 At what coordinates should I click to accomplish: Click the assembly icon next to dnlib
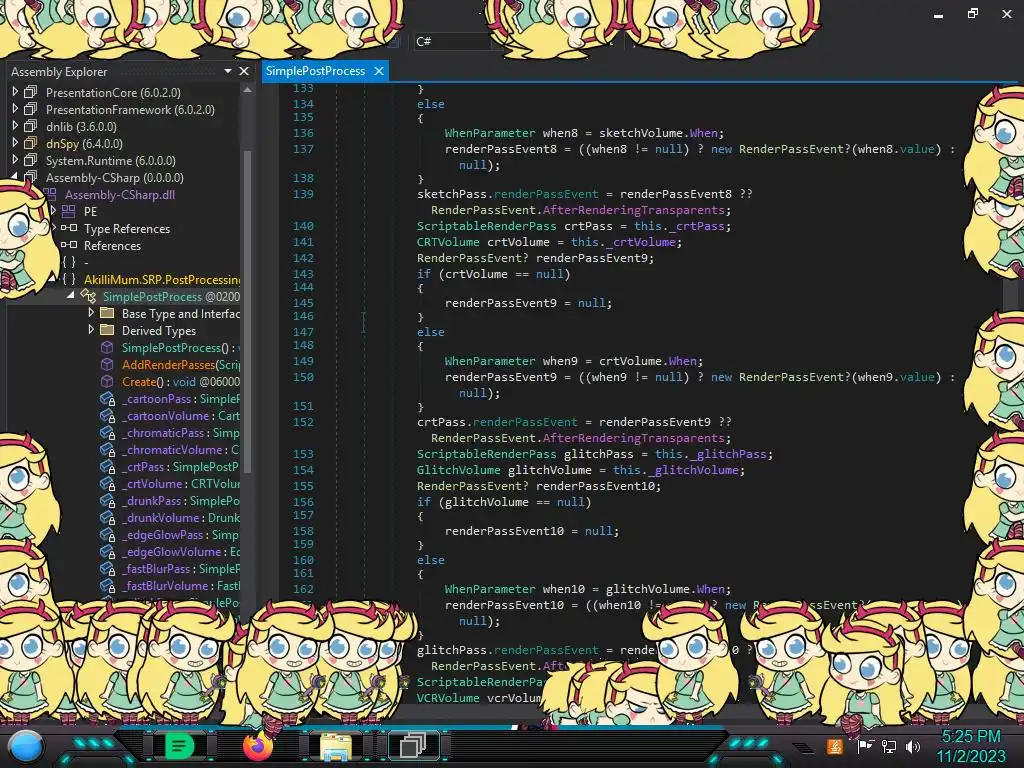coord(31,126)
